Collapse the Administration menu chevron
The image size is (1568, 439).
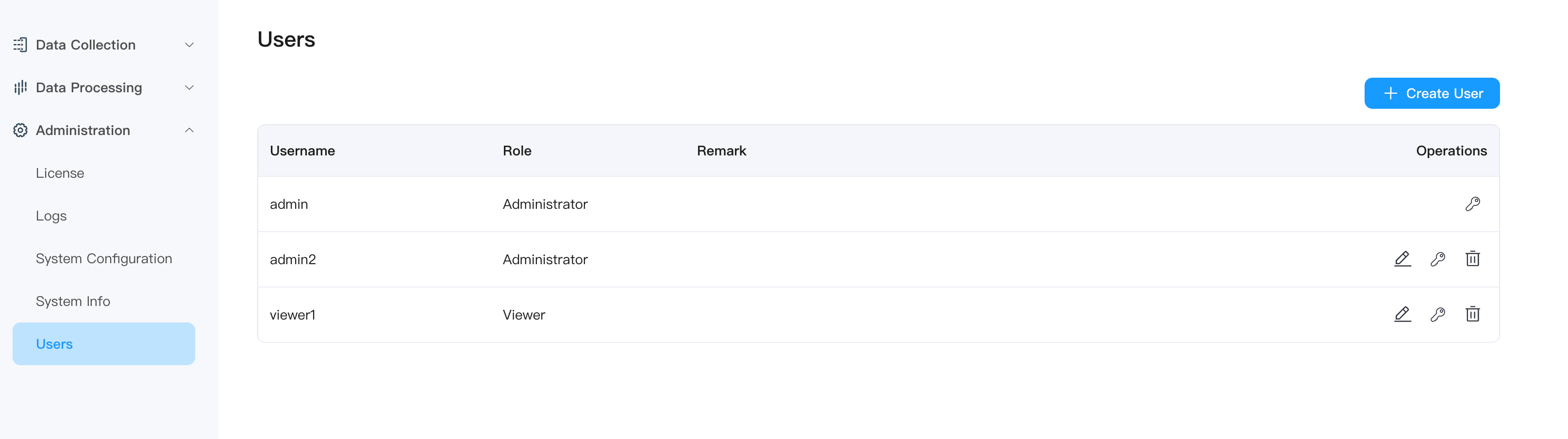click(x=189, y=130)
